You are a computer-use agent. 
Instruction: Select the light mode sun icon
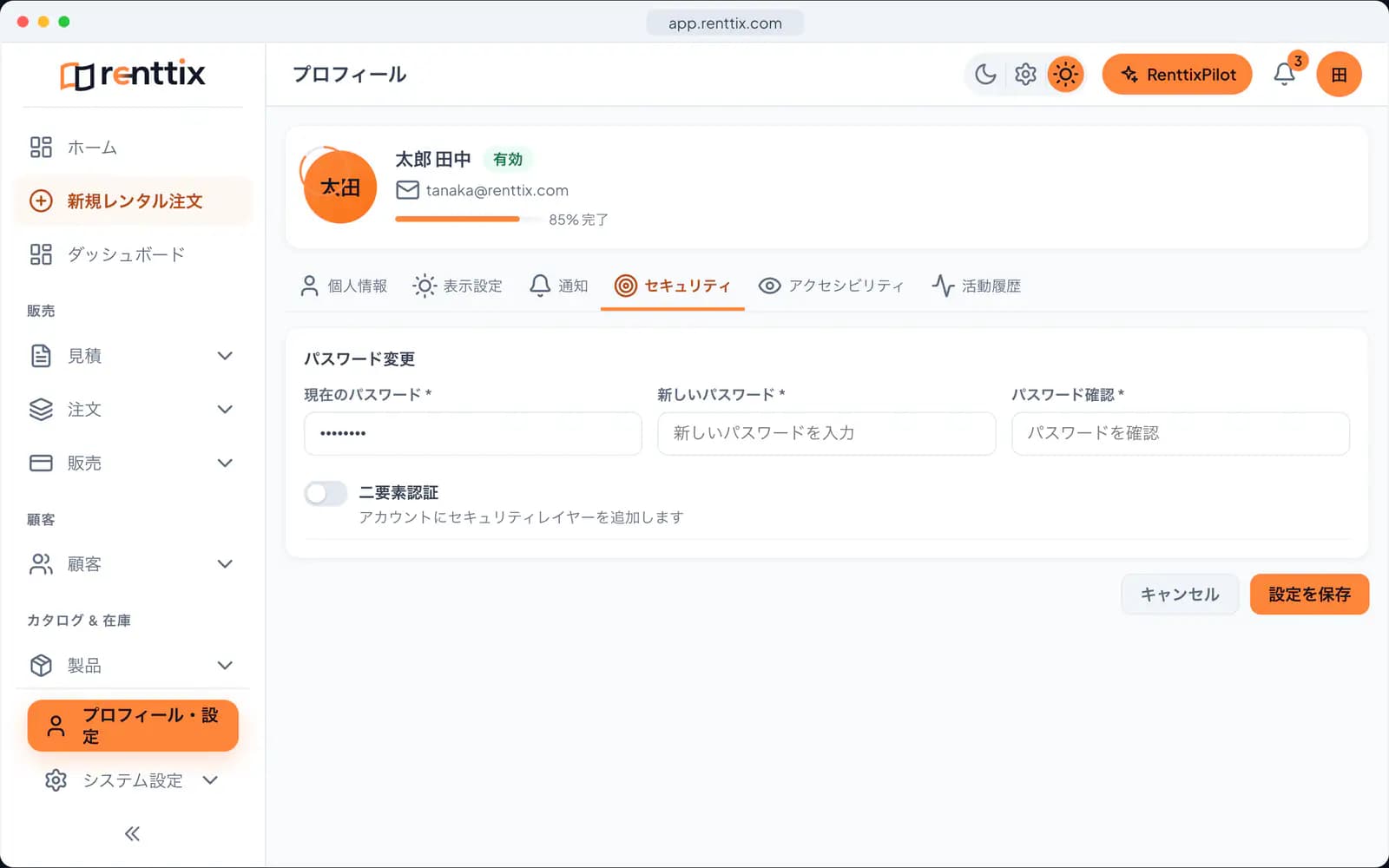pyautogui.click(x=1065, y=75)
